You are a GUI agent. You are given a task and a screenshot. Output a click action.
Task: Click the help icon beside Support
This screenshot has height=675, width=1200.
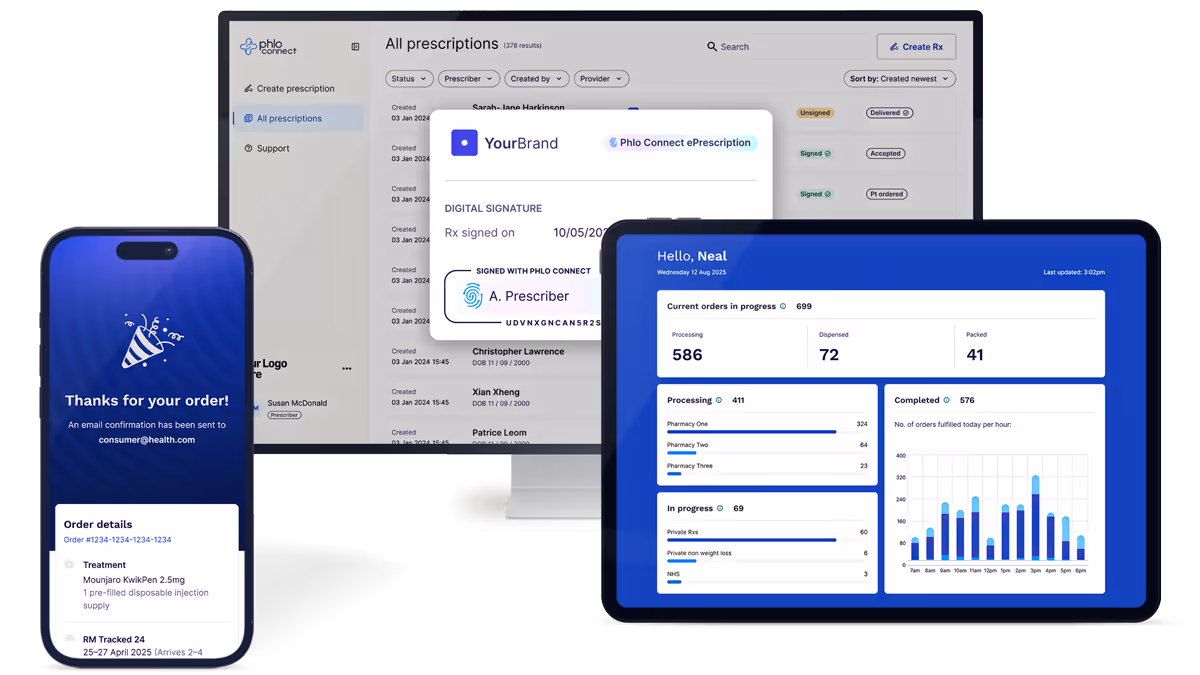(x=248, y=148)
